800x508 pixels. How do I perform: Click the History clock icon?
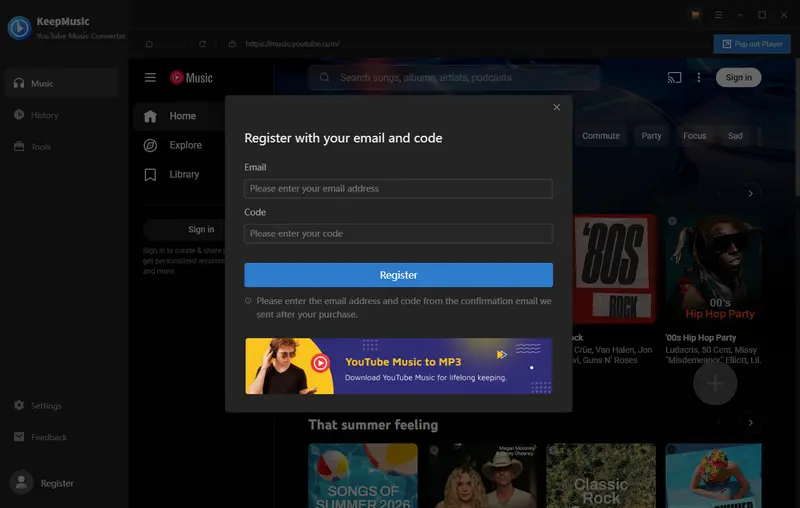coord(19,115)
